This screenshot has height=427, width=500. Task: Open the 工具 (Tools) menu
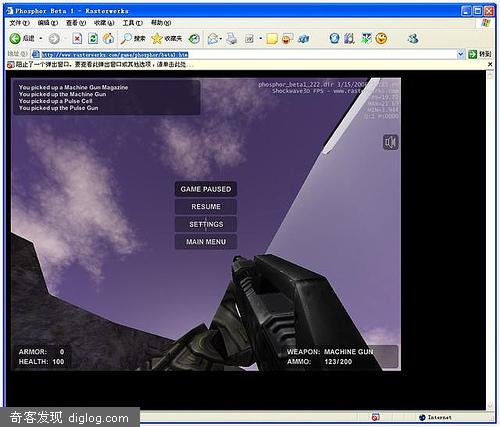[x=132, y=23]
